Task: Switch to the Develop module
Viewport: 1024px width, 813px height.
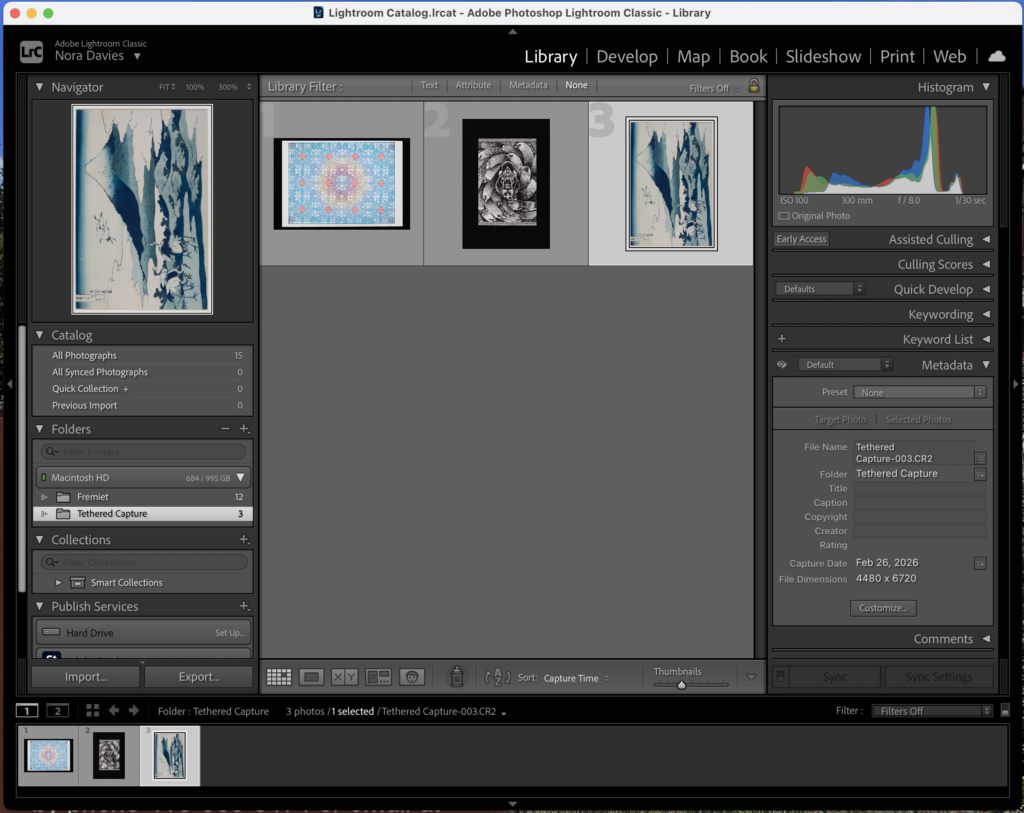Action: click(x=627, y=56)
